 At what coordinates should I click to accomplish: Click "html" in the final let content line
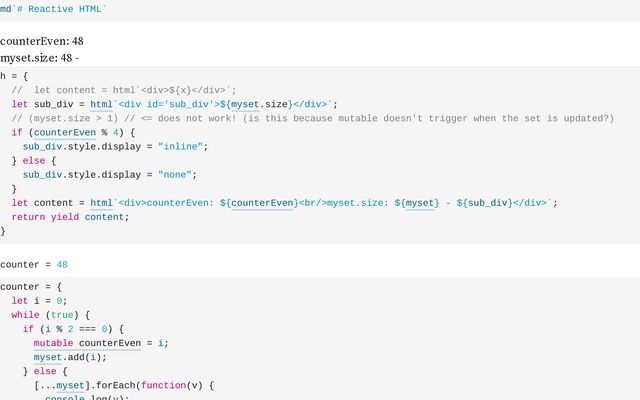click(x=101, y=203)
